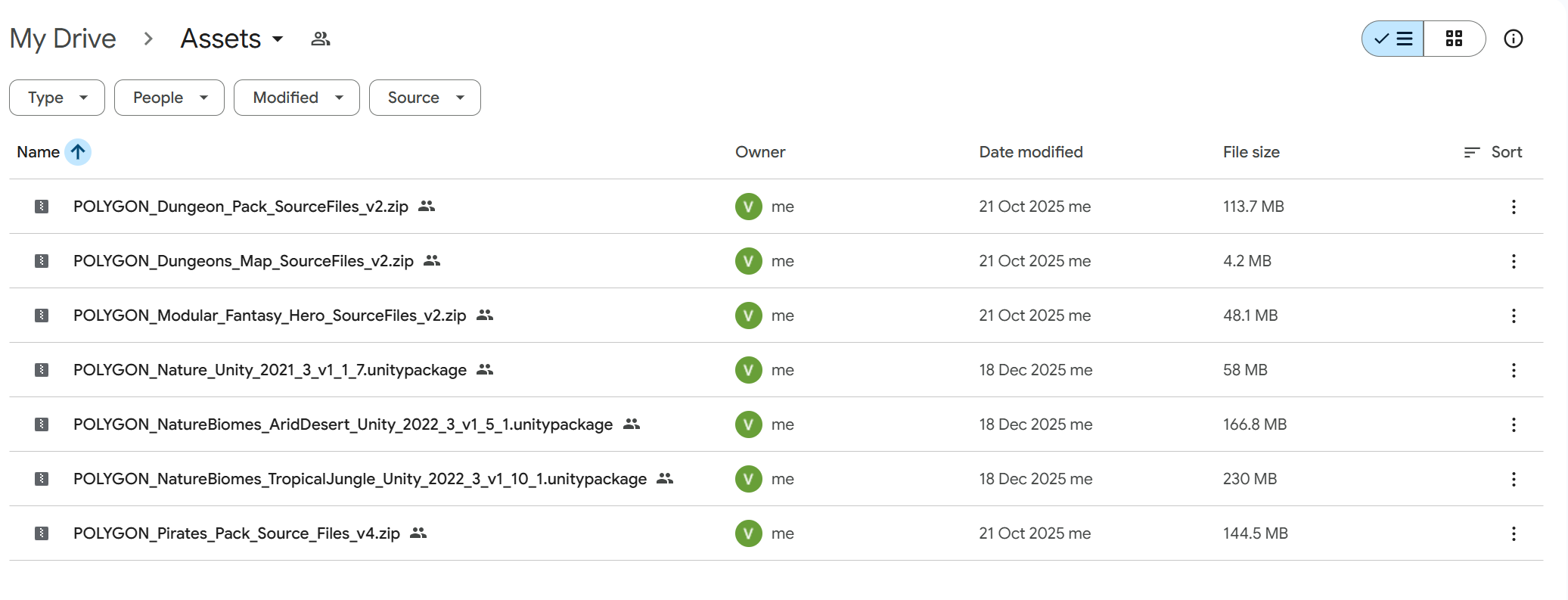The height and width of the screenshot is (600, 1568).
Task: Expand the Type filter dropdown
Action: [x=57, y=98]
